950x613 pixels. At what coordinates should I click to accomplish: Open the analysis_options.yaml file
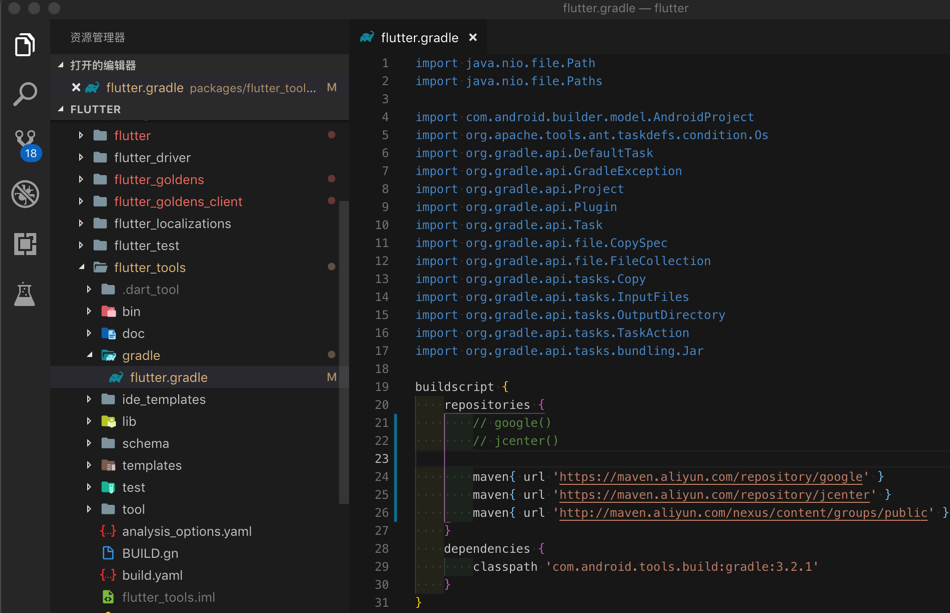coord(186,532)
